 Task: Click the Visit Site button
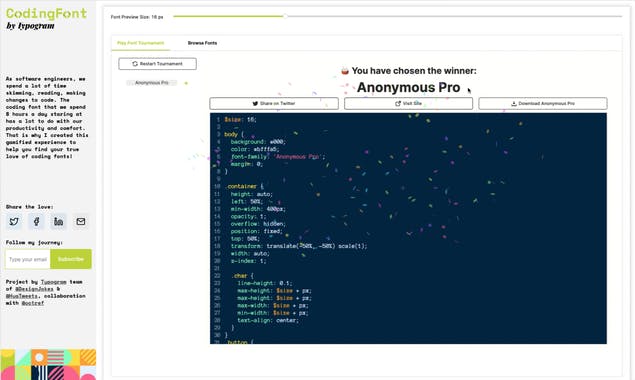[408, 103]
